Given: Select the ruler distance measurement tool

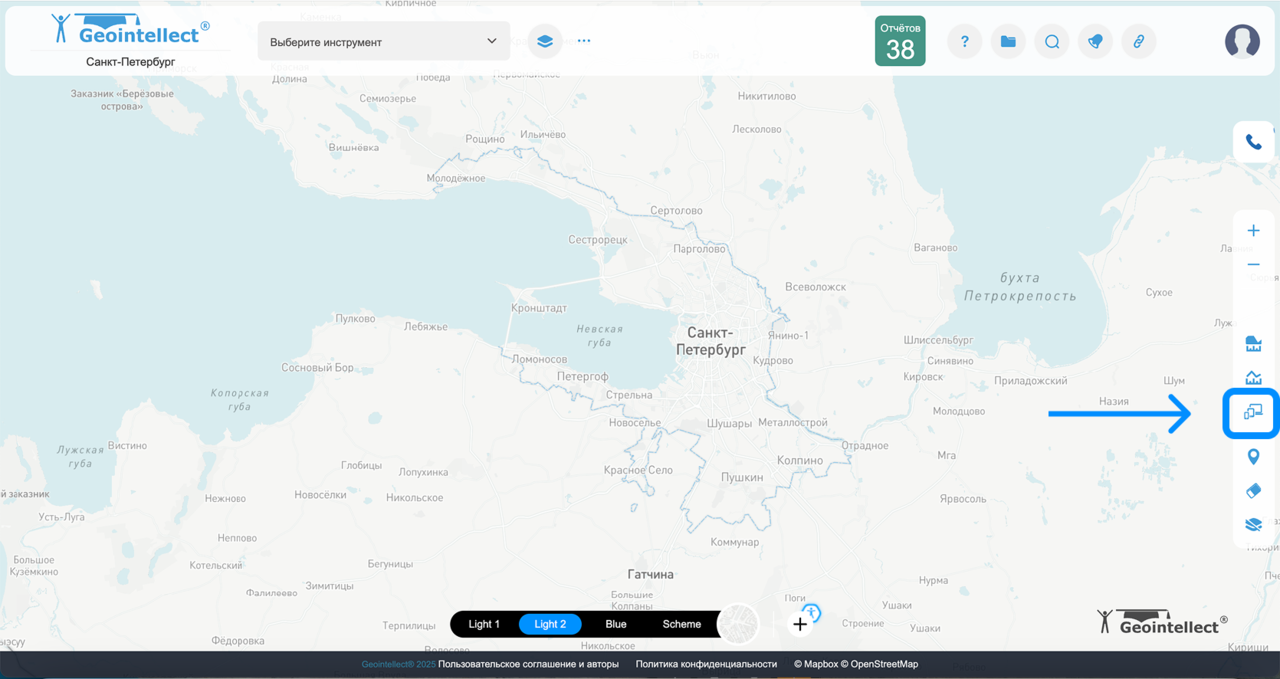Looking at the screenshot, I should click(1253, 345).
